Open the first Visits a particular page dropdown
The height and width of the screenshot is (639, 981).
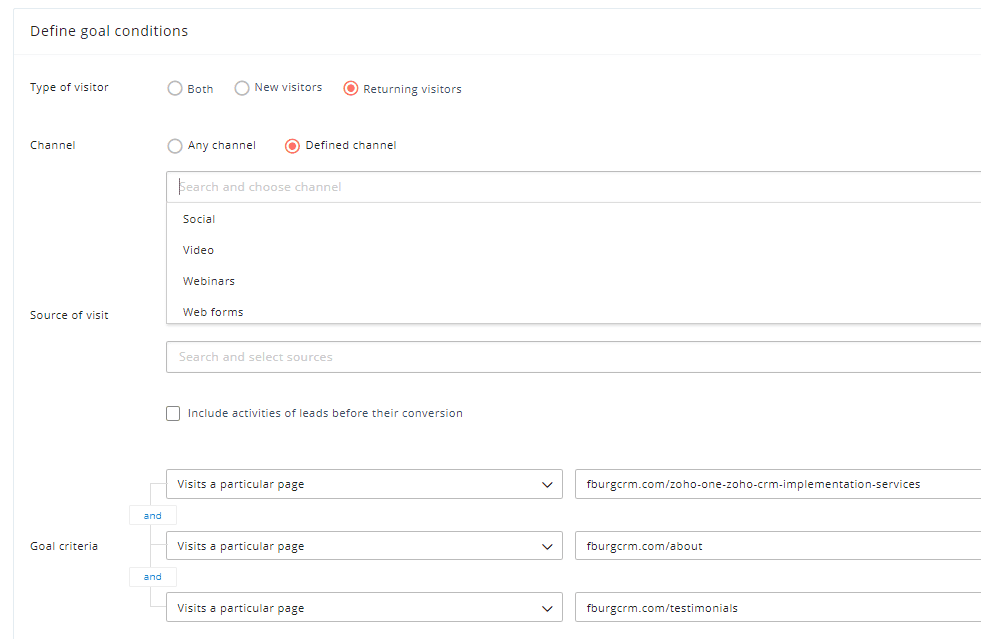pyautogui.click(x=364, y=483)
